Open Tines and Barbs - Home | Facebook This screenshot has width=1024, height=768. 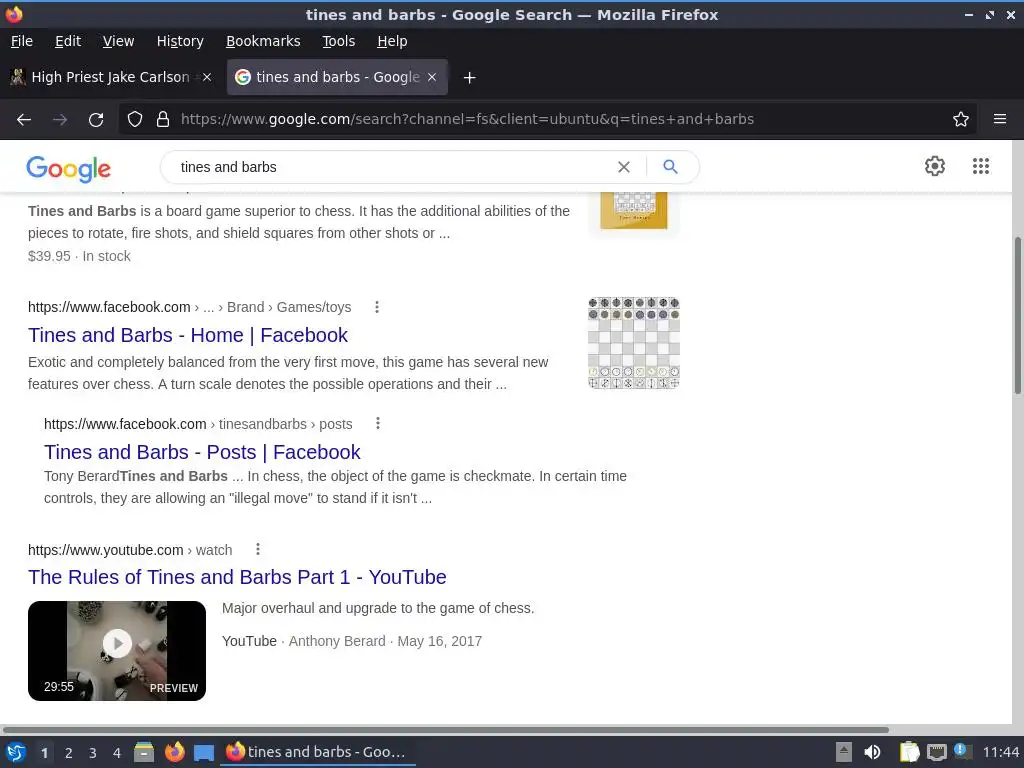188,335
